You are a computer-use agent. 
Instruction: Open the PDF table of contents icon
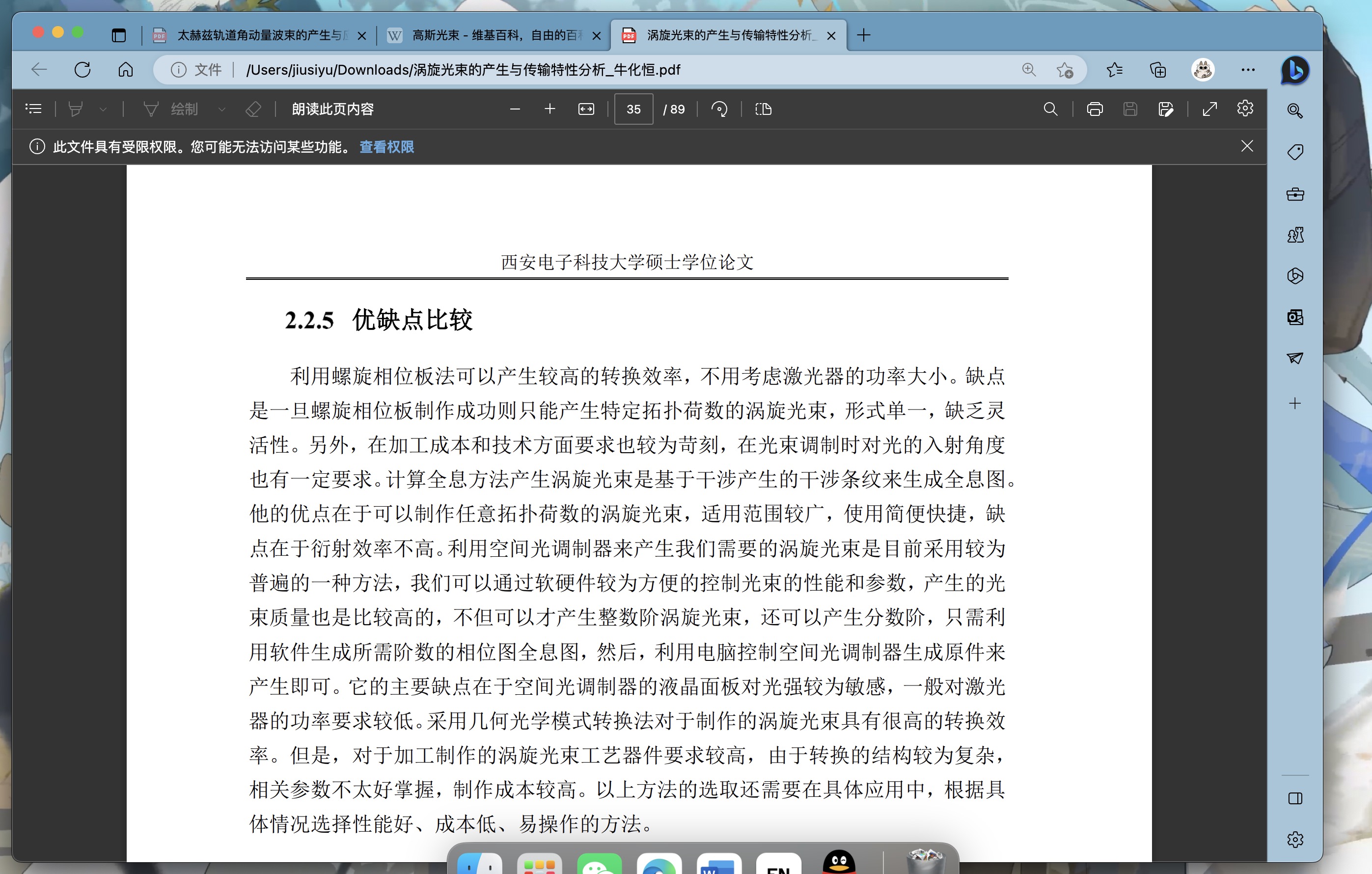coord(33,109)
